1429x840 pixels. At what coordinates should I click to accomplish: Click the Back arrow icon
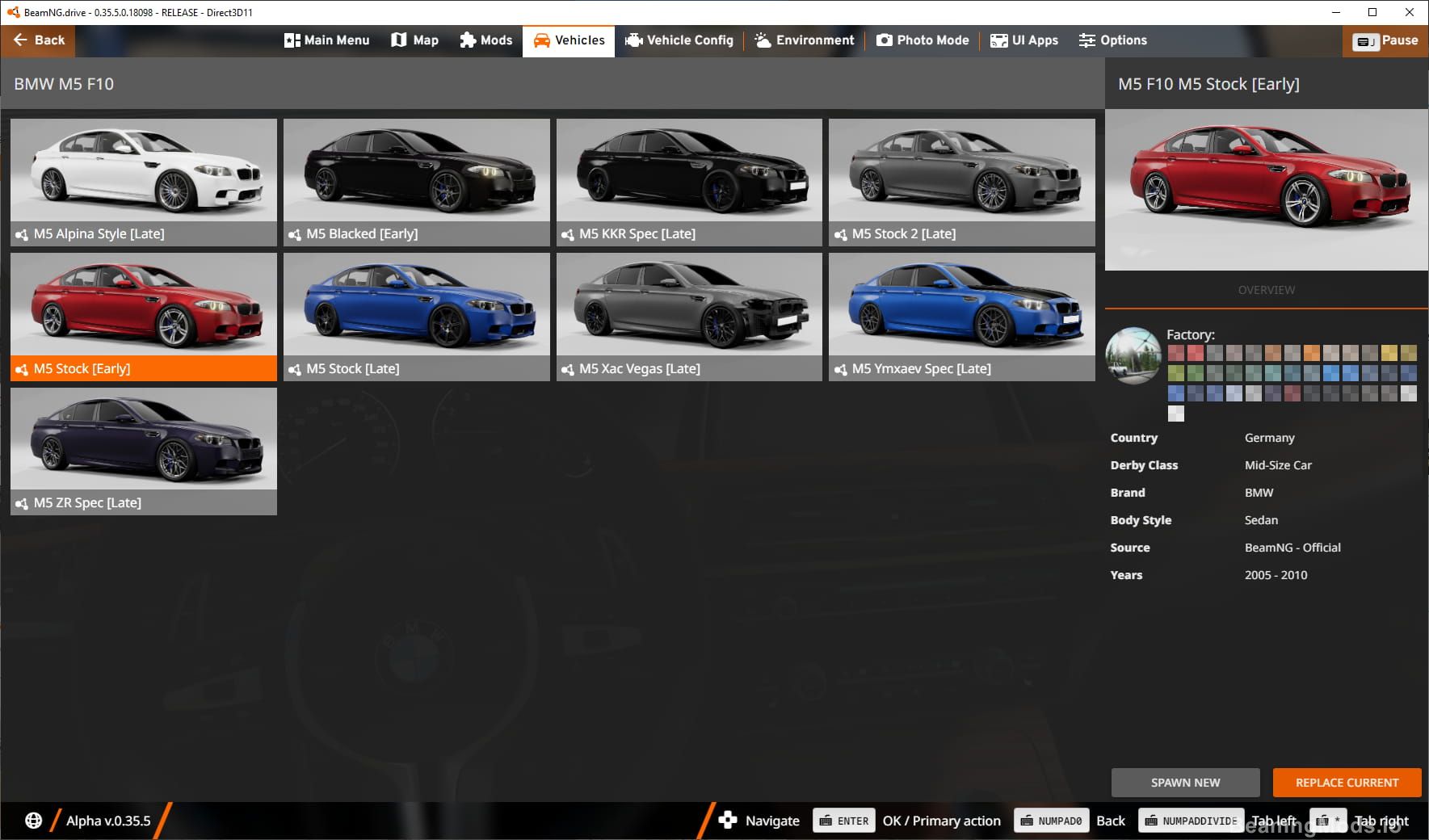pos(21,40)
